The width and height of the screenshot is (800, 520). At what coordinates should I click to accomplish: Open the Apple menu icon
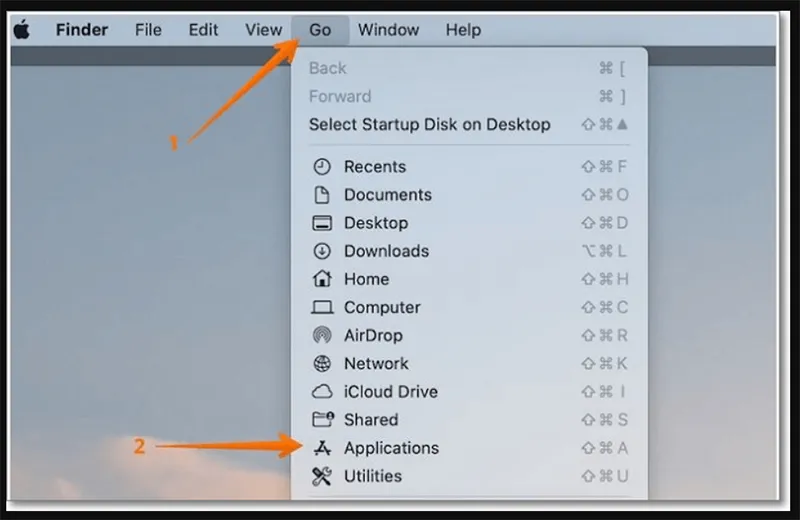[21, 30]
